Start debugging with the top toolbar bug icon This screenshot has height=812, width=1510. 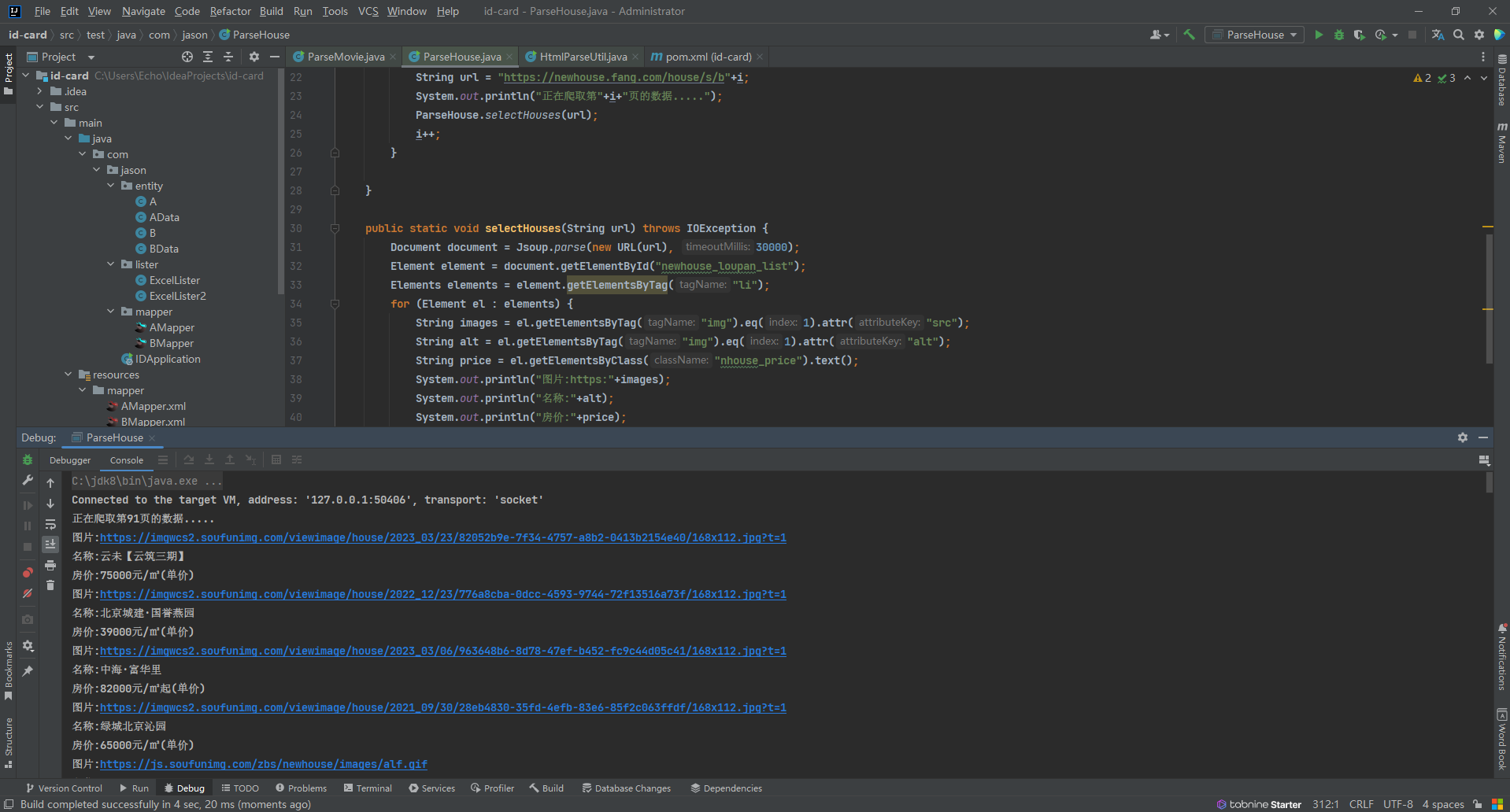coord(1339,35)
